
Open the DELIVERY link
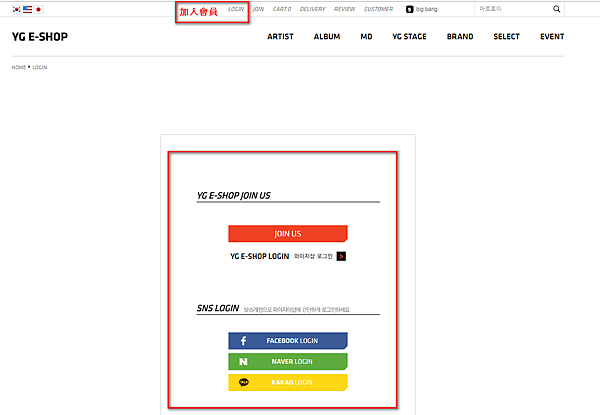313,9
